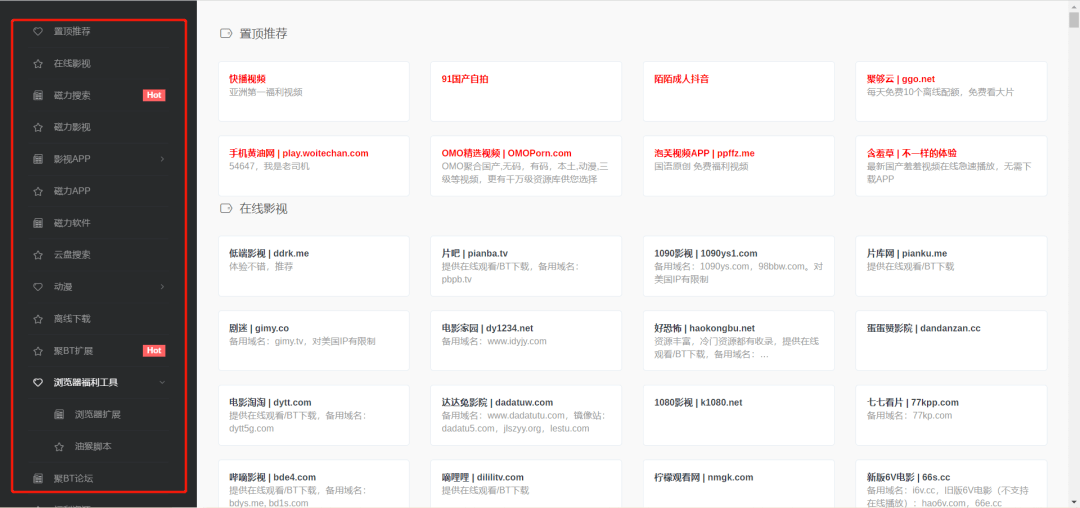The image size is (1080, 508).
Task: Click the list icon next to 聚BT论坛
Action: [39, 478]
